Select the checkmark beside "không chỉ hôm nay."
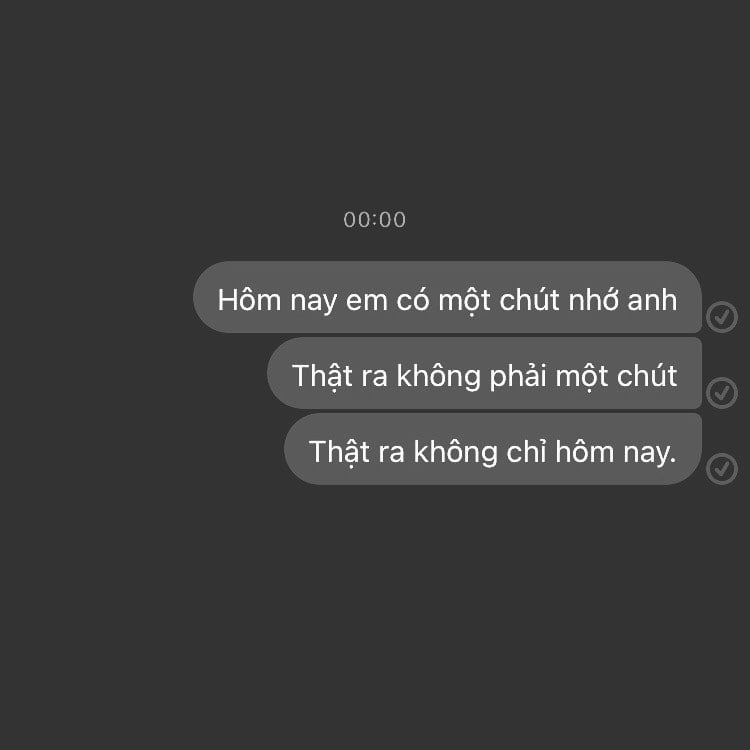This screenshot has height=750, width=750. [722, 469]
